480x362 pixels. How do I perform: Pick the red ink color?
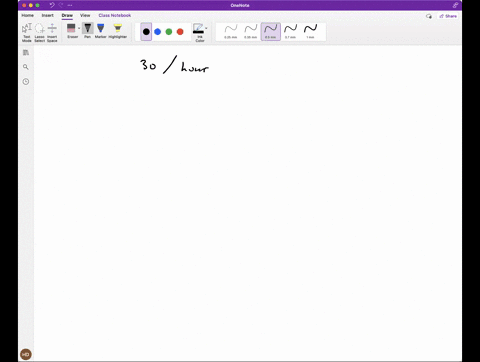(180, 32)
